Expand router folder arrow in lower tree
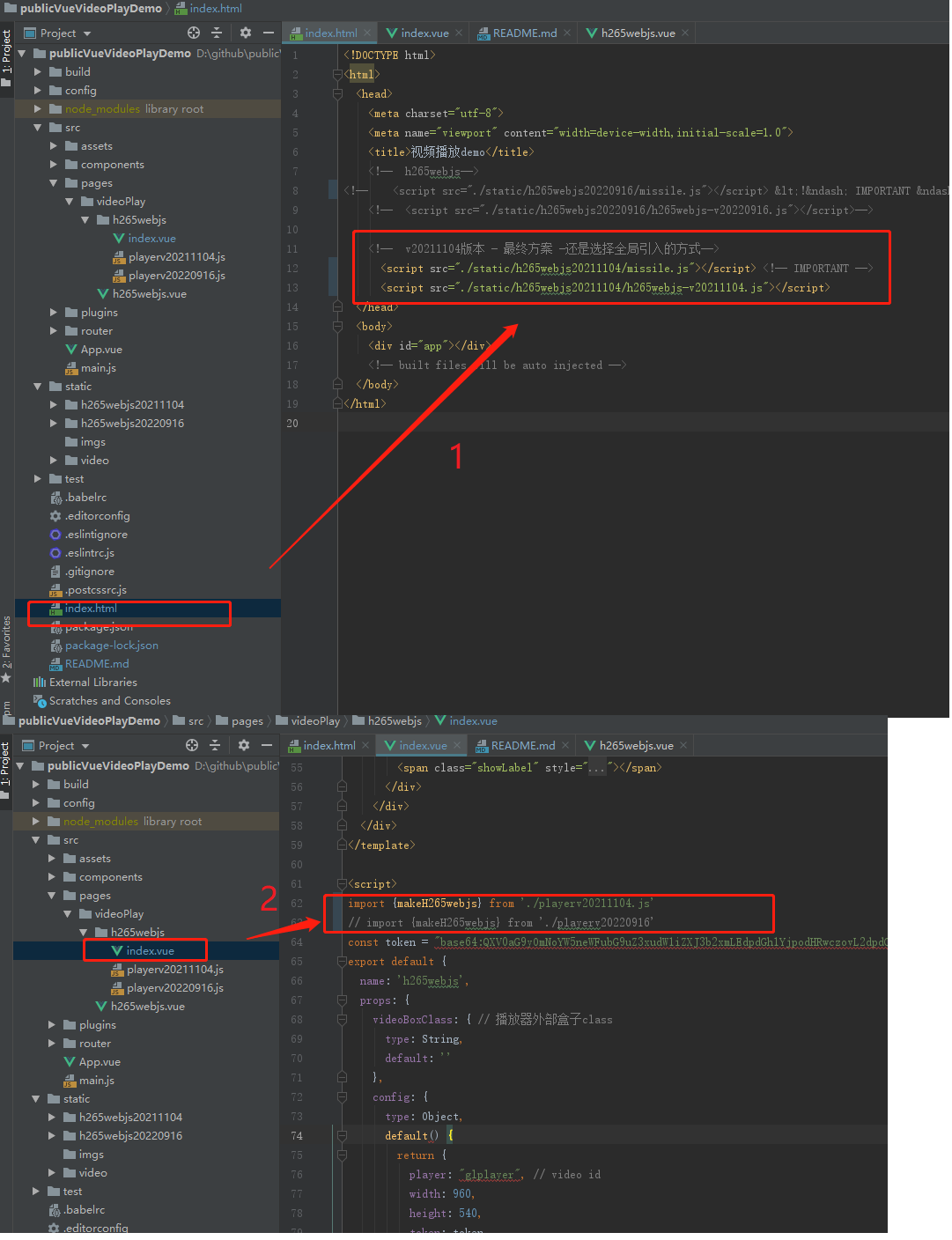The height and width of the screenshot is (1240, 952). click(x=52, y=1044)
